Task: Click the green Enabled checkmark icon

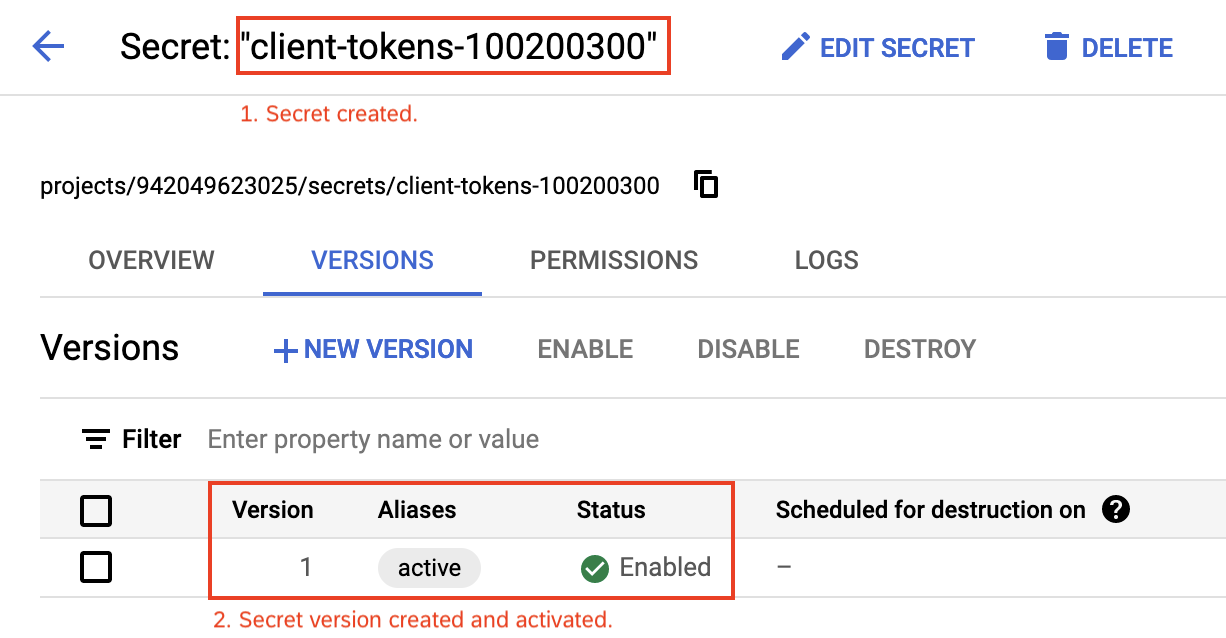Action: (594, 568)
